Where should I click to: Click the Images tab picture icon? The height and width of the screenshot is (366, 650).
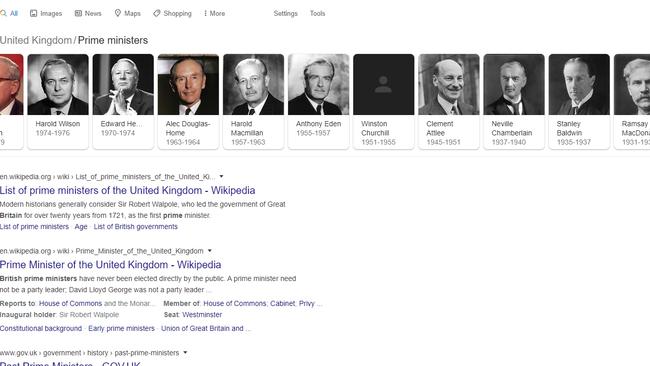click(x=34, y=13)
